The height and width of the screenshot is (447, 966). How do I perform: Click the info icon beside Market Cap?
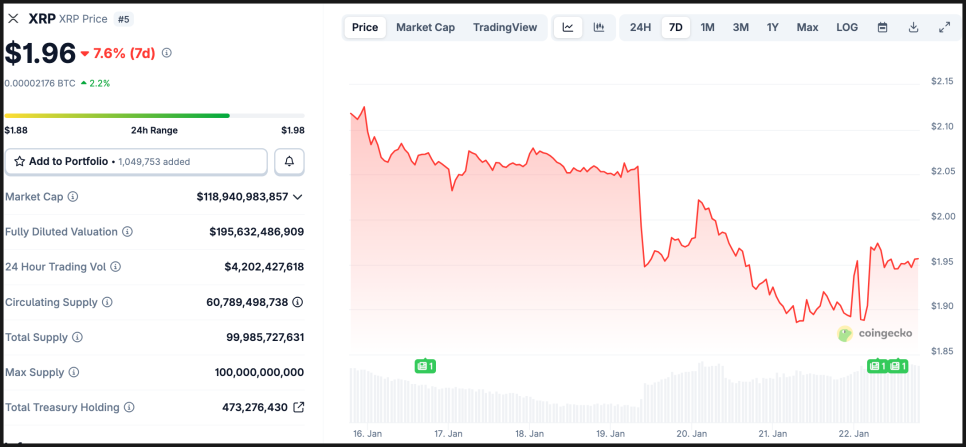point(73,197)
